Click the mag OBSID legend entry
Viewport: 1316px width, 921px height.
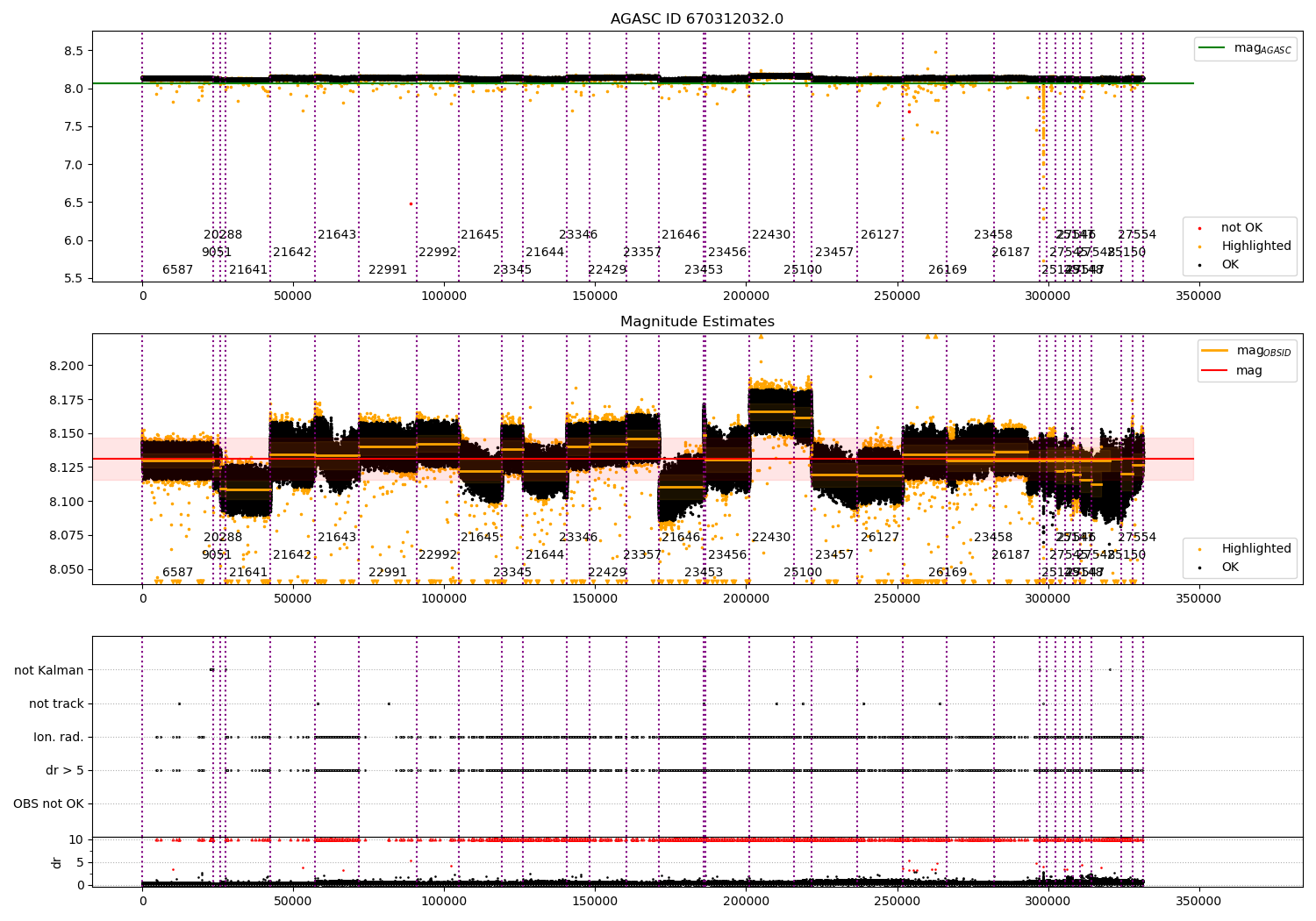1247,351
